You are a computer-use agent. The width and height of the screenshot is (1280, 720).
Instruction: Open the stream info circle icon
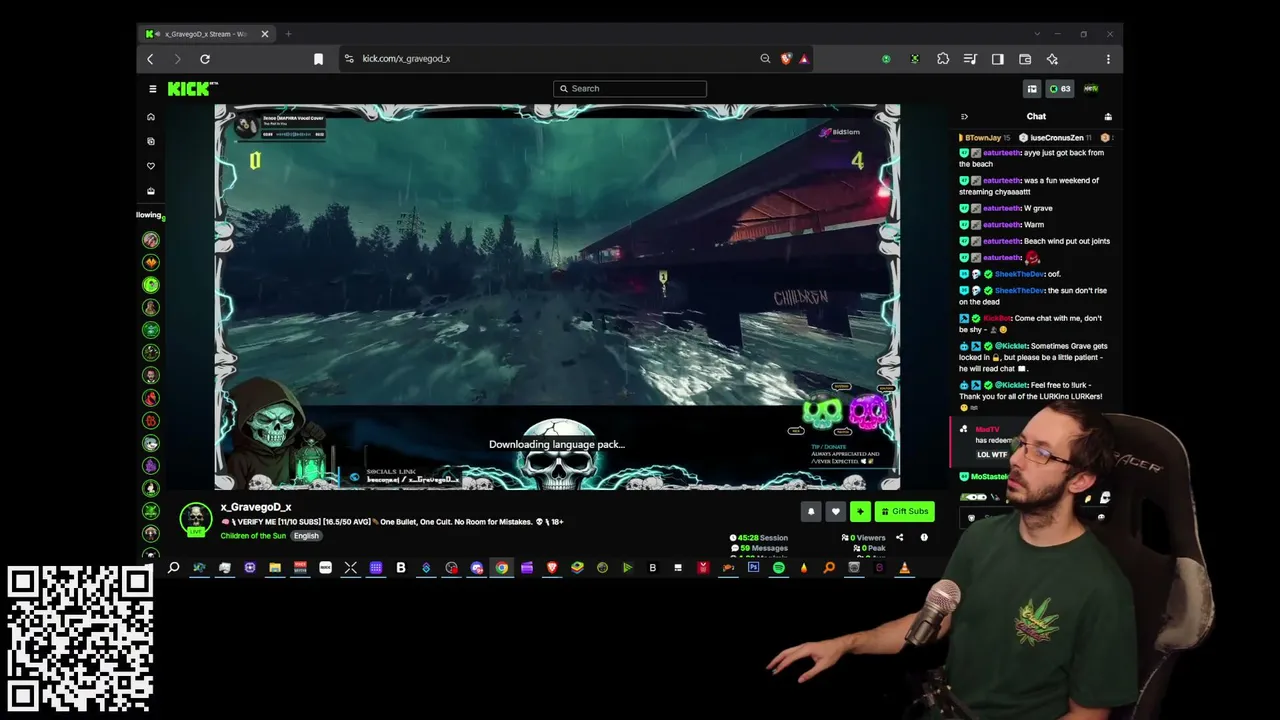click(x=924, y=538)
